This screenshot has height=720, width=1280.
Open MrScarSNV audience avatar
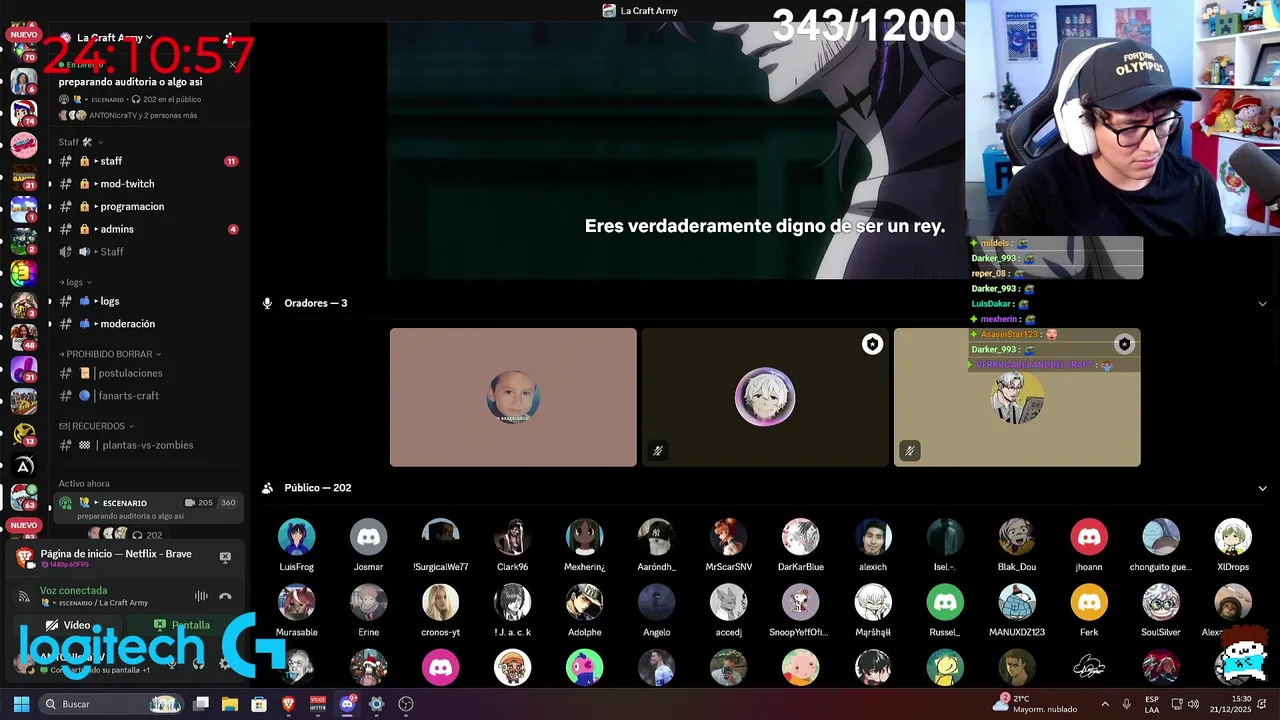coord(728,537)
